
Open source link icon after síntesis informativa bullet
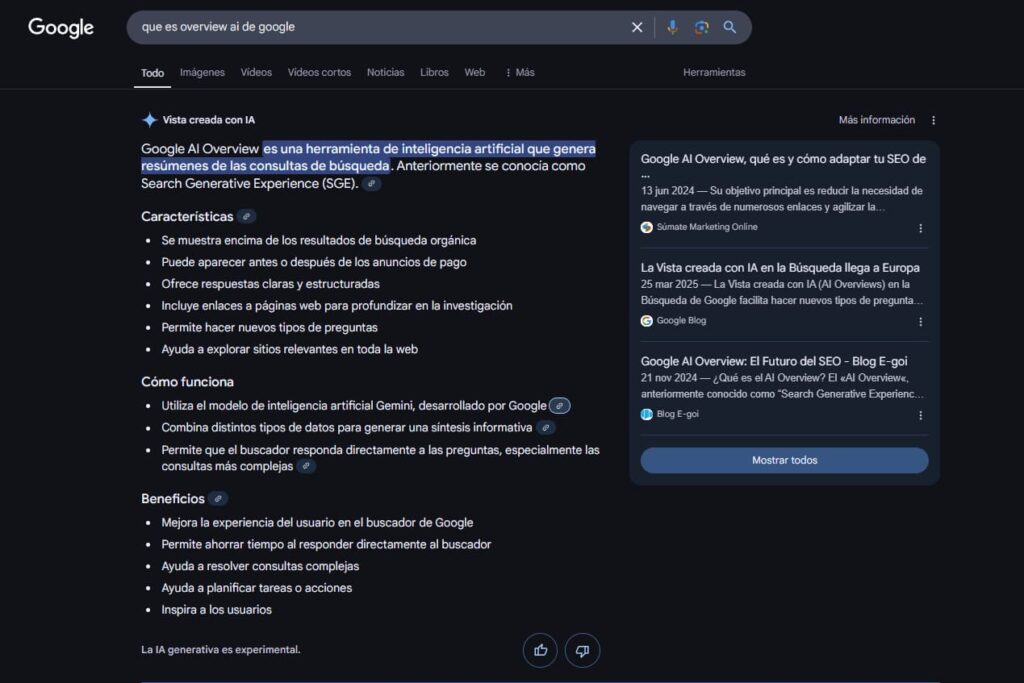tap(545, 428)
